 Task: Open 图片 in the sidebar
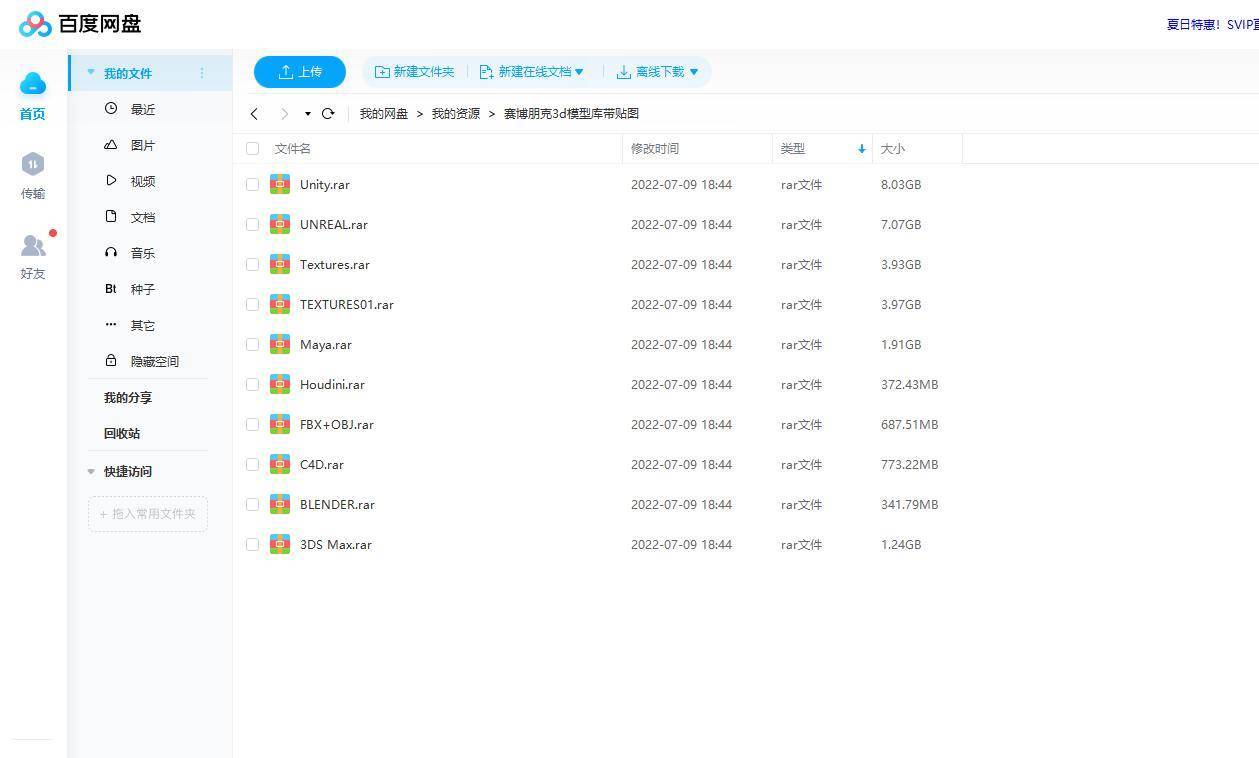143,145
